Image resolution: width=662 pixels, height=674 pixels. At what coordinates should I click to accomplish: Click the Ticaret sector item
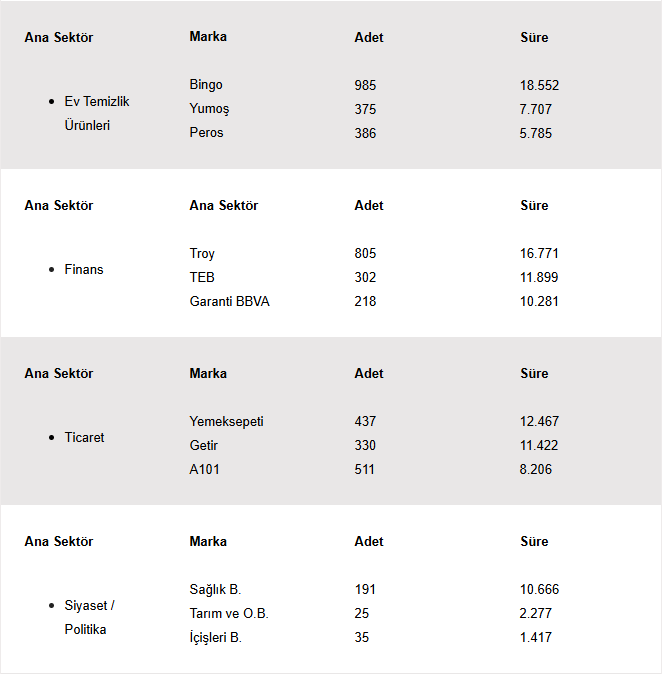(84, 437)
